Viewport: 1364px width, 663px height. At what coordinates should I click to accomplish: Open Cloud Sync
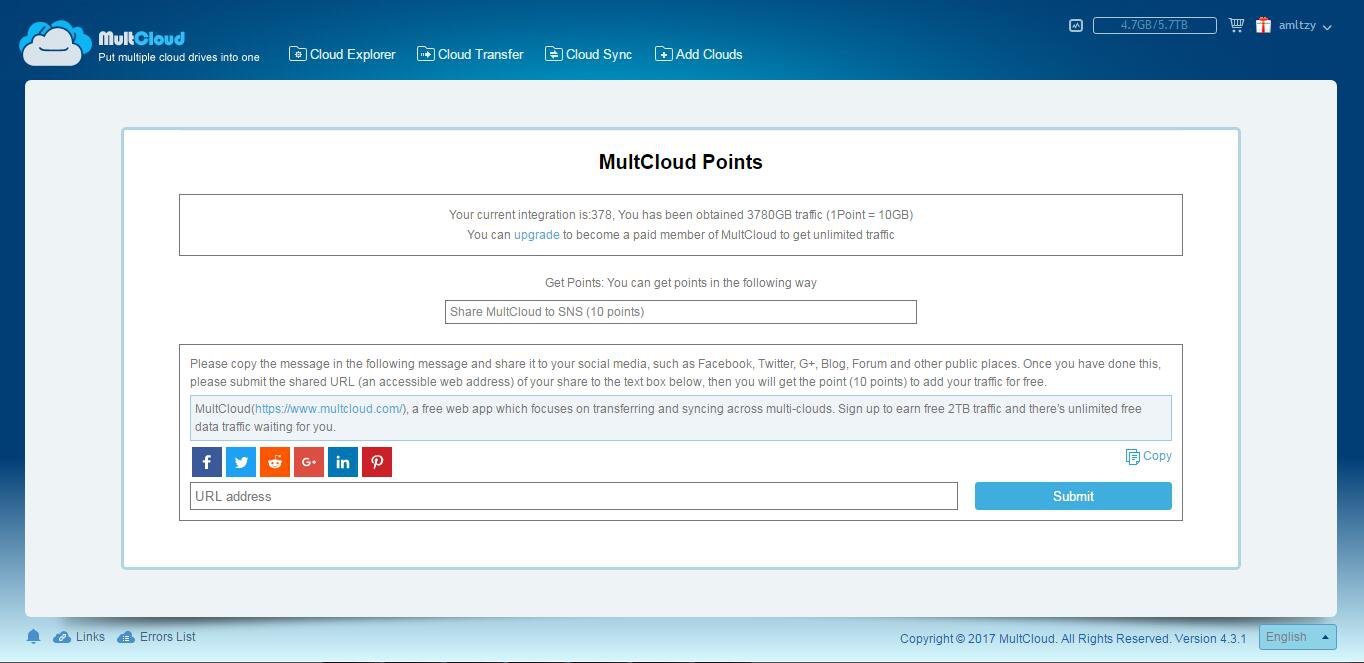coord(588,54)
